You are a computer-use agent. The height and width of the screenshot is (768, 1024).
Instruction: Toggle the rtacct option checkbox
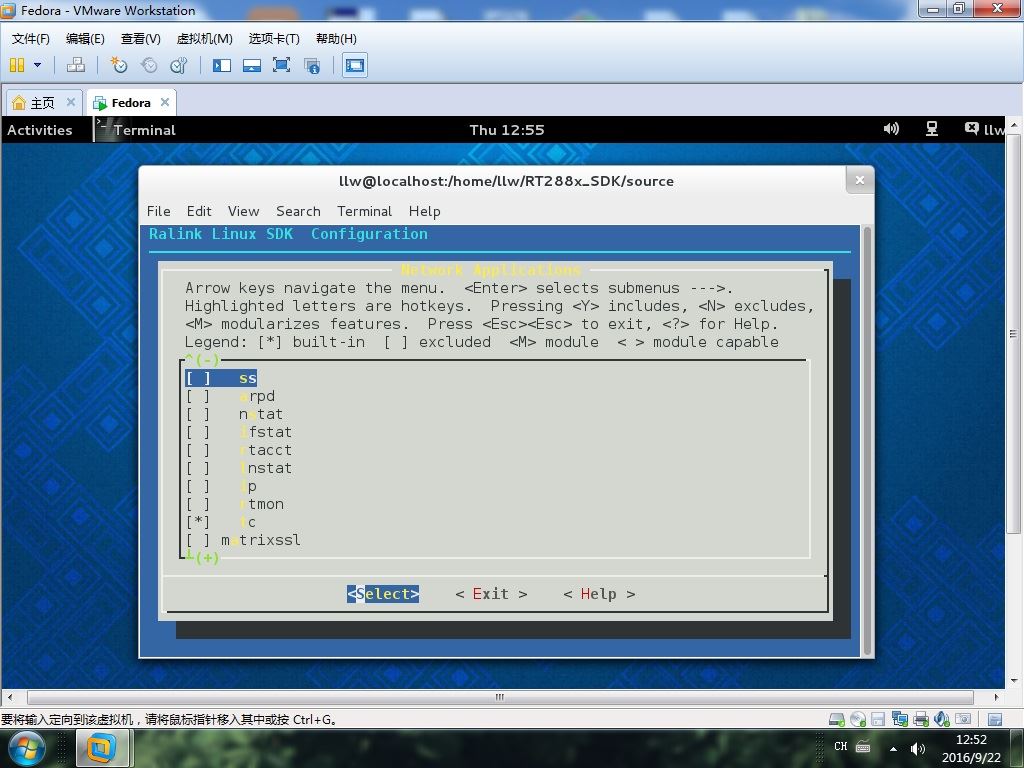(x=199, y=450)
